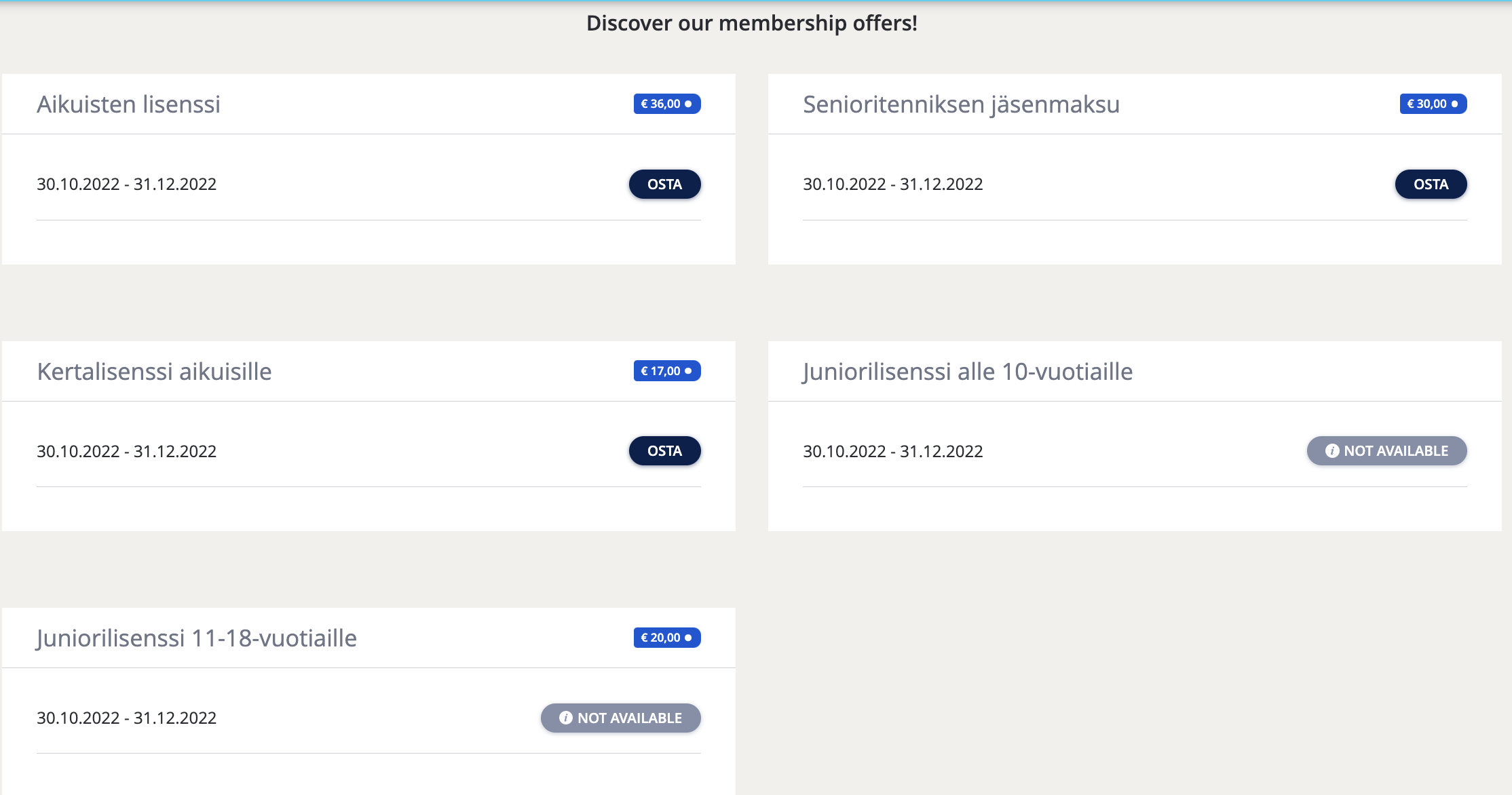Viewport: 1512px width, 795px height.
Task: Select the Juniorilisenssi alle 10-vuotiaille title
Action: pyautogui.click(x=967, y=372)
